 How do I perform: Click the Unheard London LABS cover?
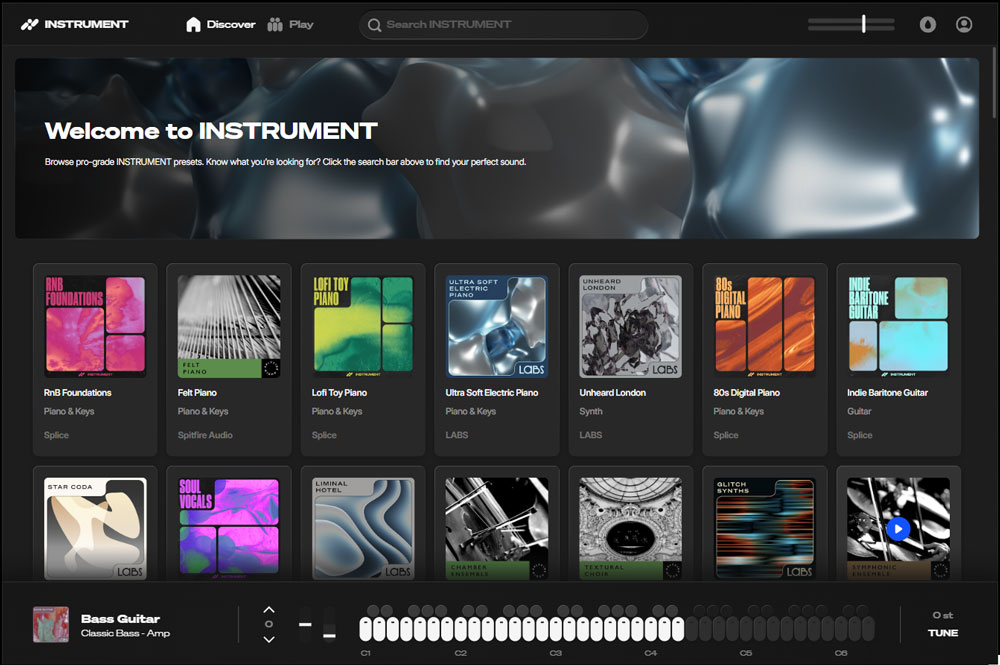630,326
